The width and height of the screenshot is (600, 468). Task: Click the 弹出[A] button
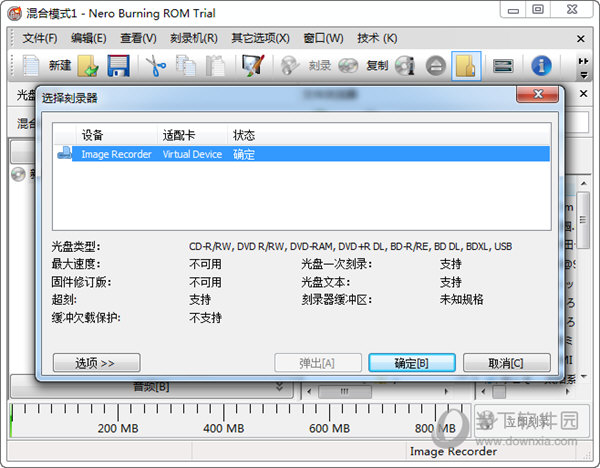click(318, 363)
